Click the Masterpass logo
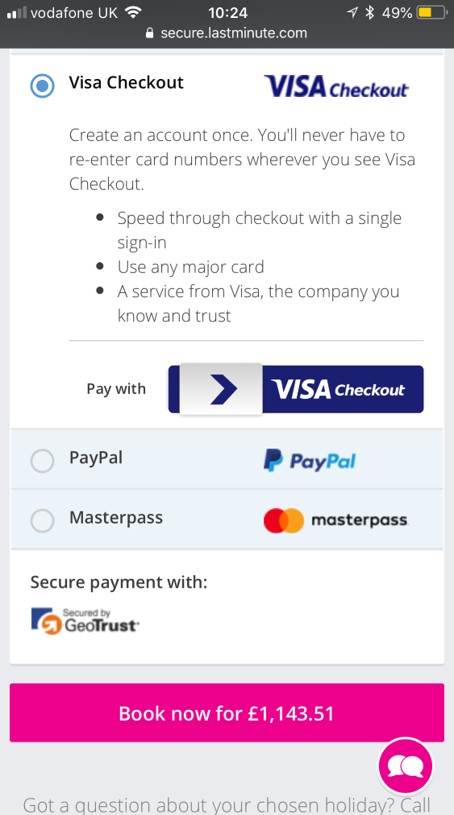The height and width of the screenshot is (815, 454). coord(335,520)
